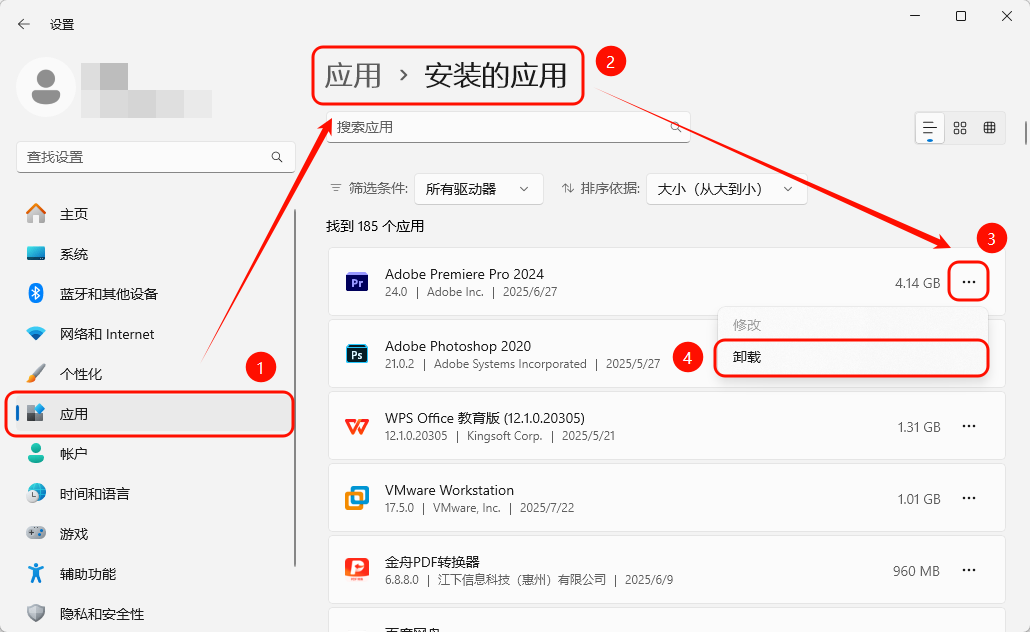Image resolution: width=1030 pixels, height=632 pixels.
Task: Choose 卸载 from the context menu
Action: coord(851,357)
